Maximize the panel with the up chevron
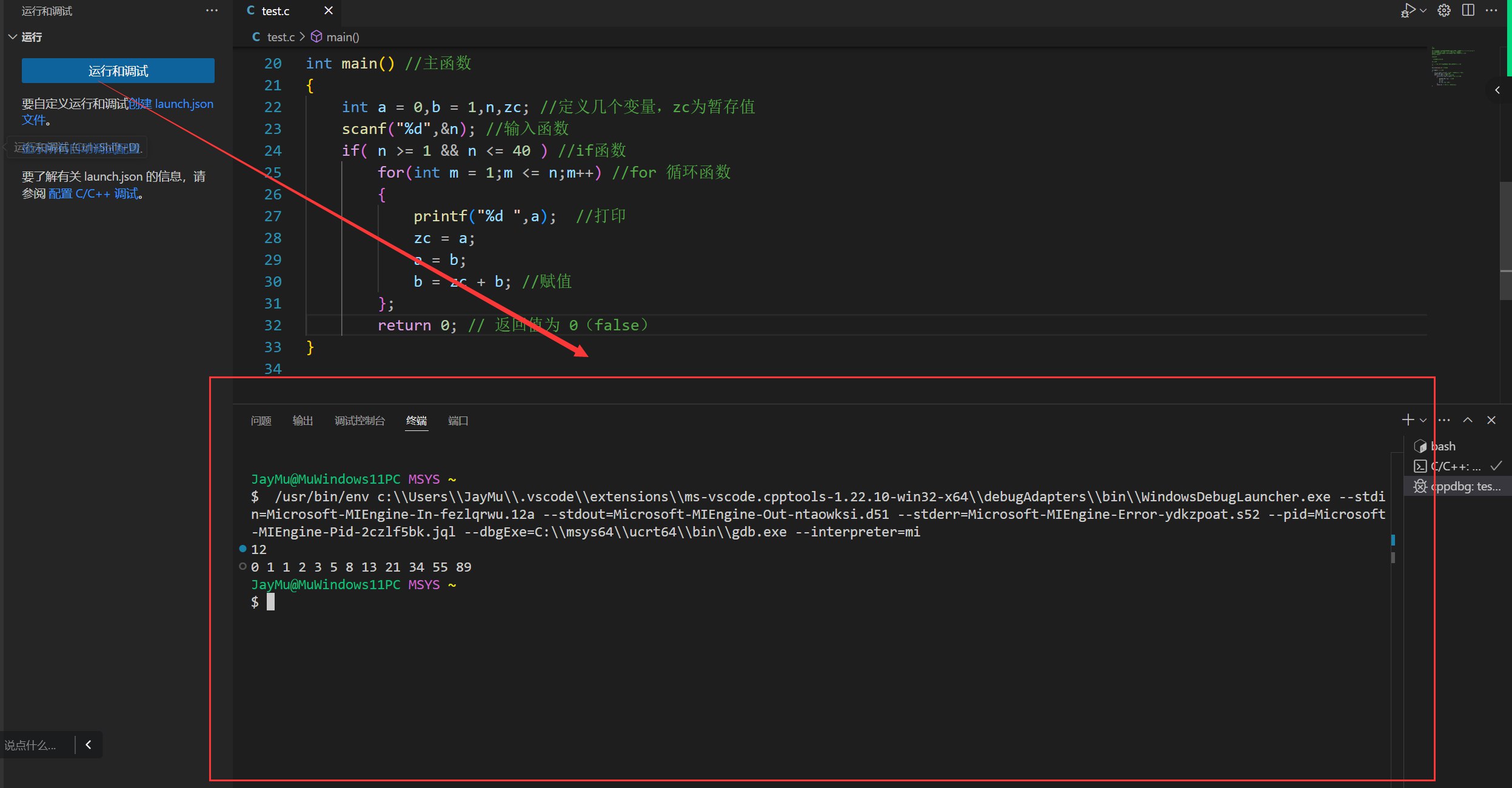The height and width of the screenshot is (788, 1512). [x=1468, y=420]
